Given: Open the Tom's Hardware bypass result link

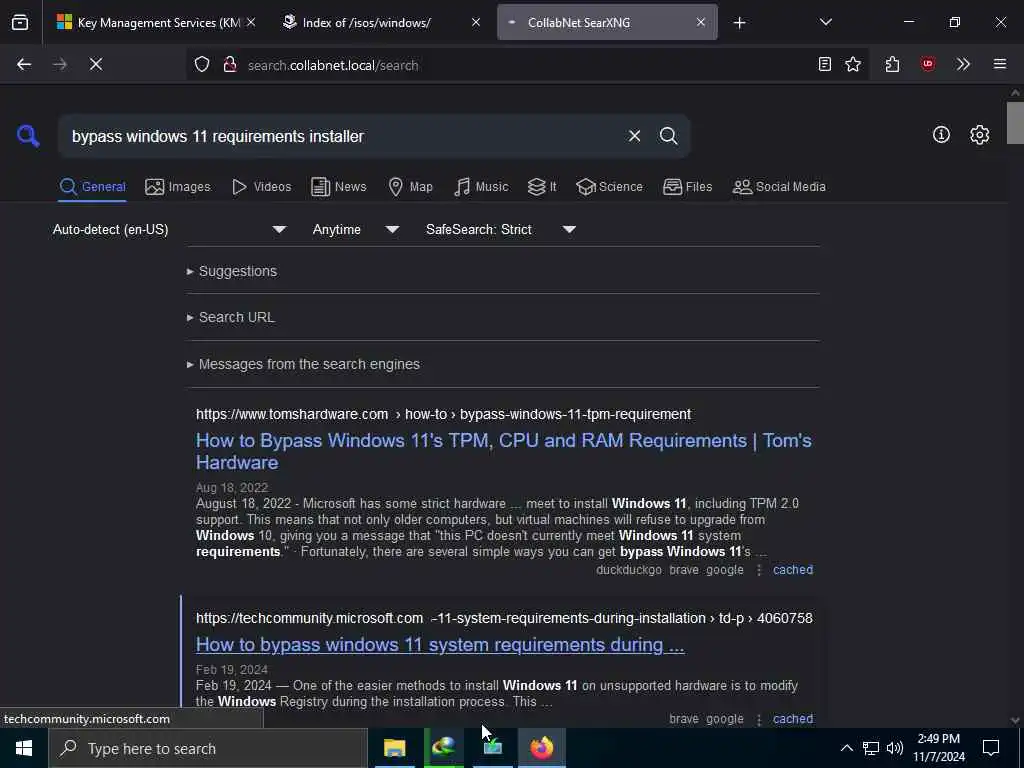Looking at the screenshot, I should (504, 451).
